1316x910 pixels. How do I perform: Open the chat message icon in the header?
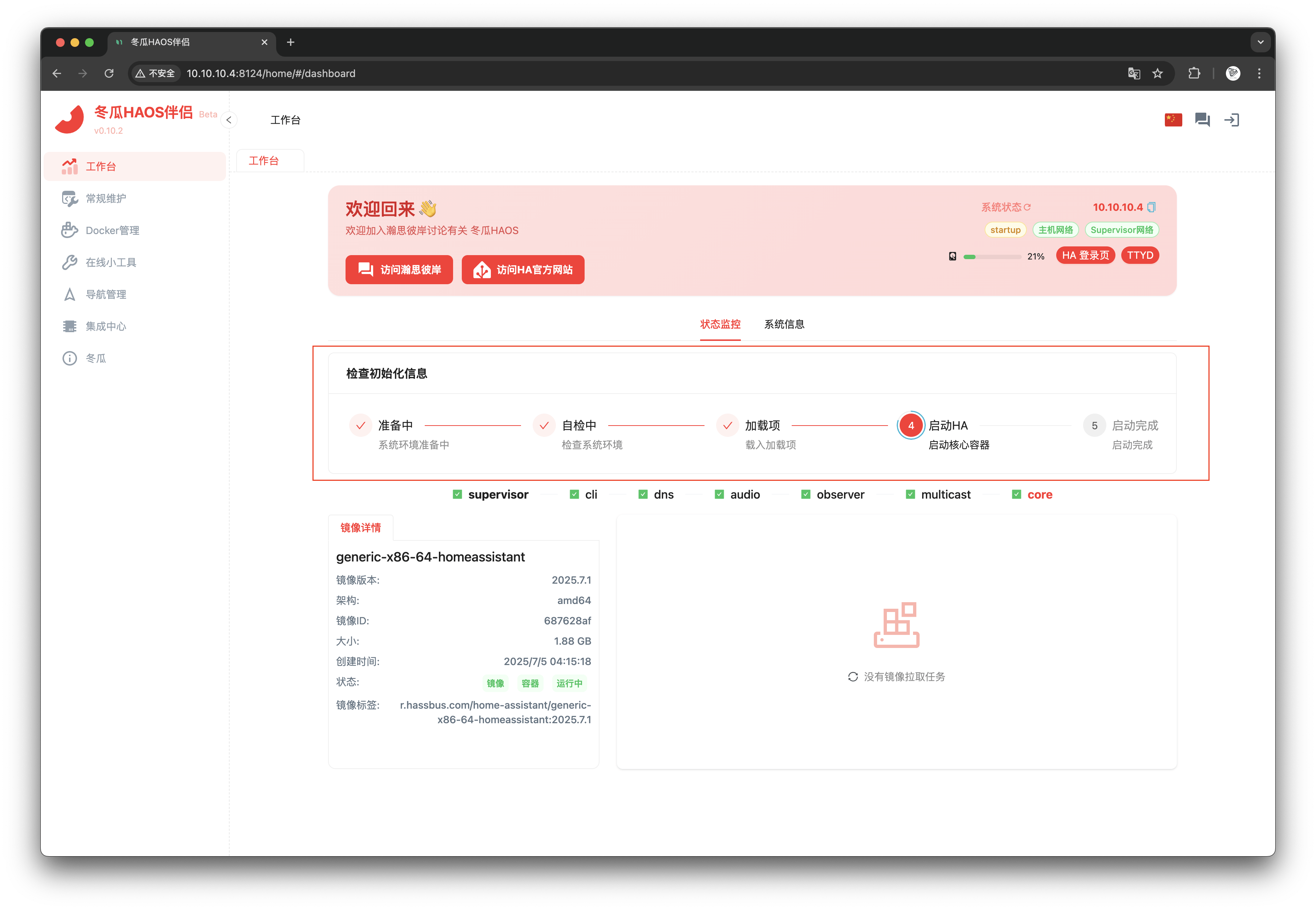(1202, 120)
